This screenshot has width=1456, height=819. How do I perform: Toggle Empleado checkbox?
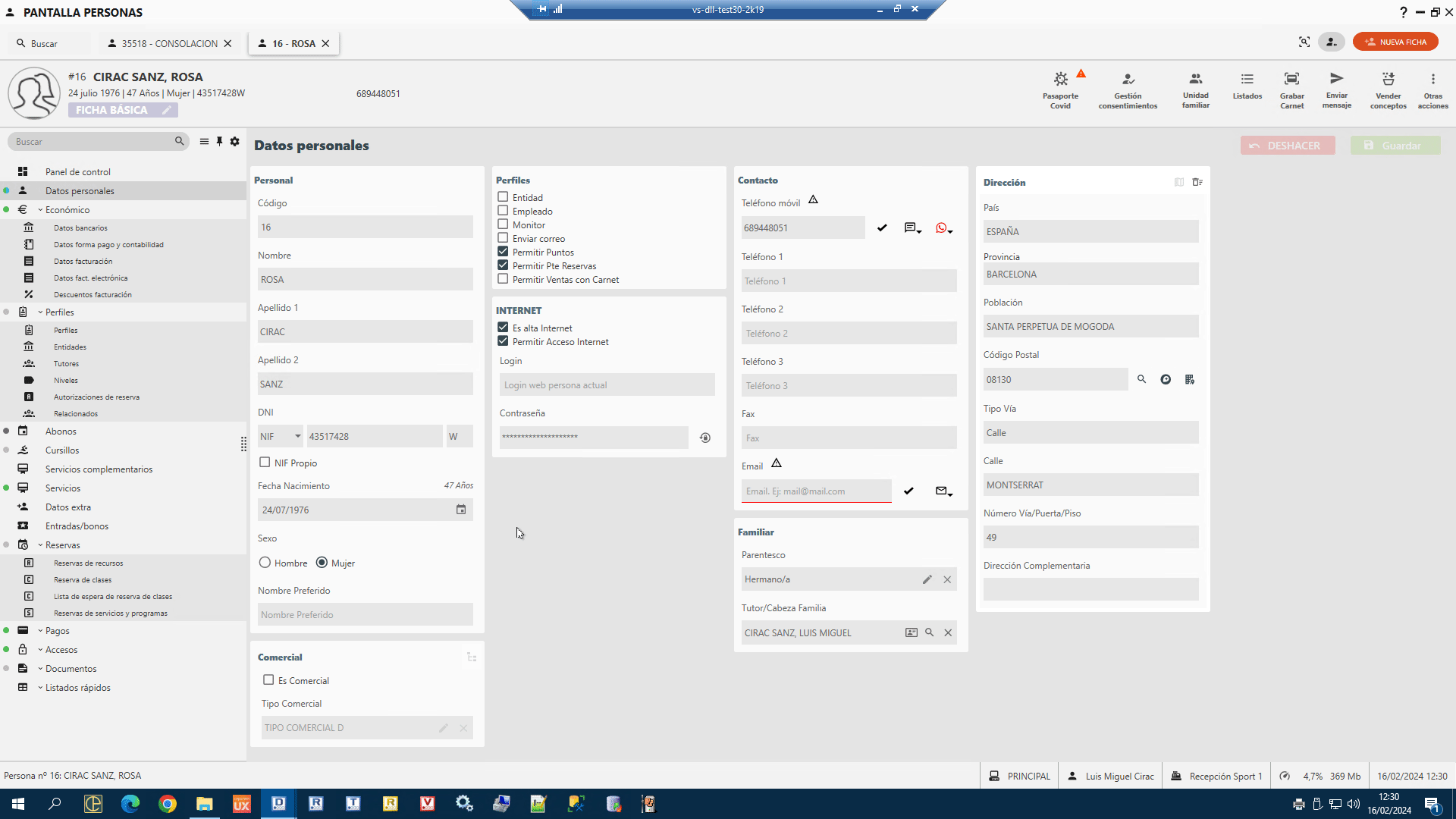tap(503, 211)
